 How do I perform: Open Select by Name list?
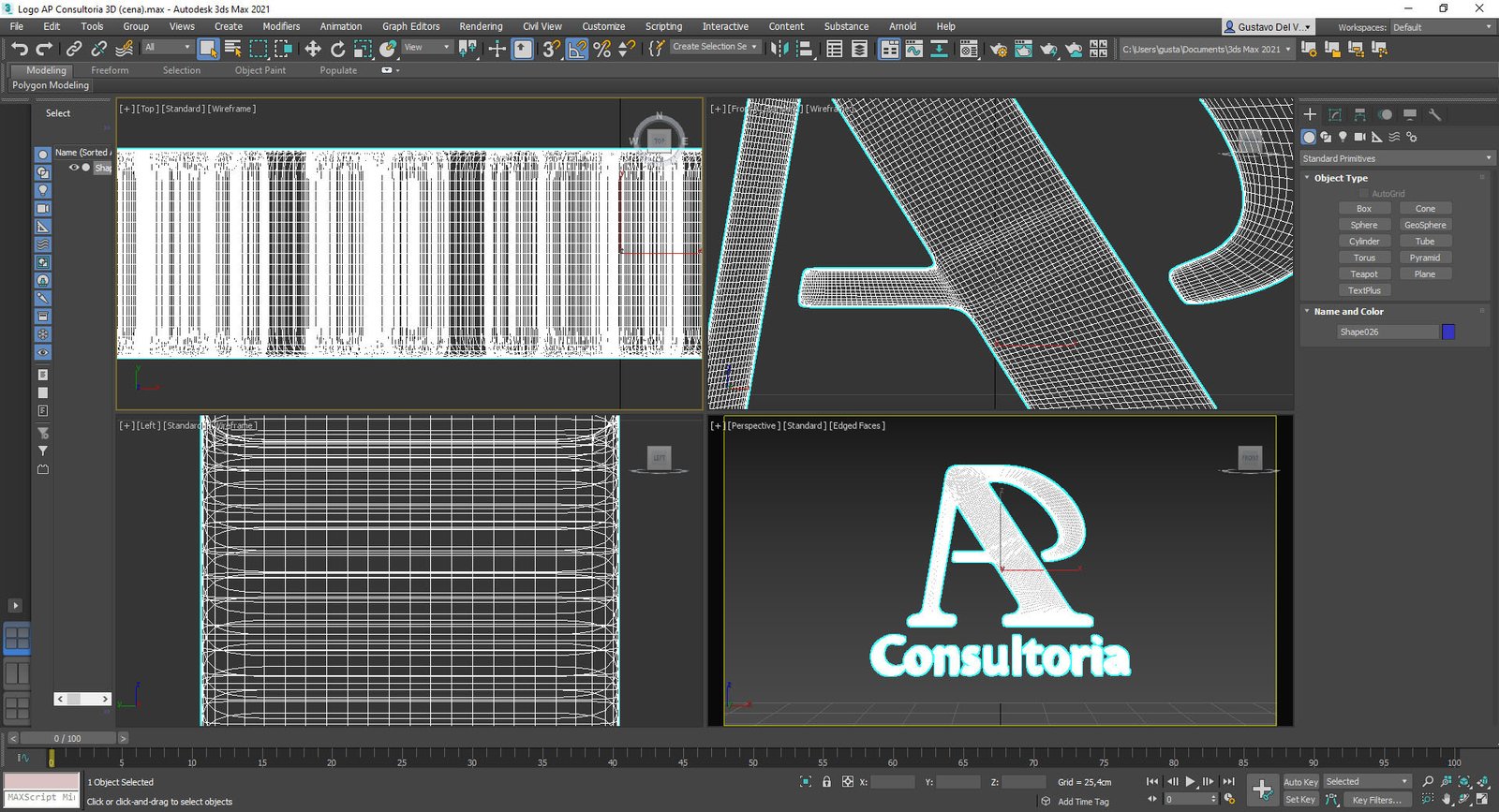pos(233,49)
